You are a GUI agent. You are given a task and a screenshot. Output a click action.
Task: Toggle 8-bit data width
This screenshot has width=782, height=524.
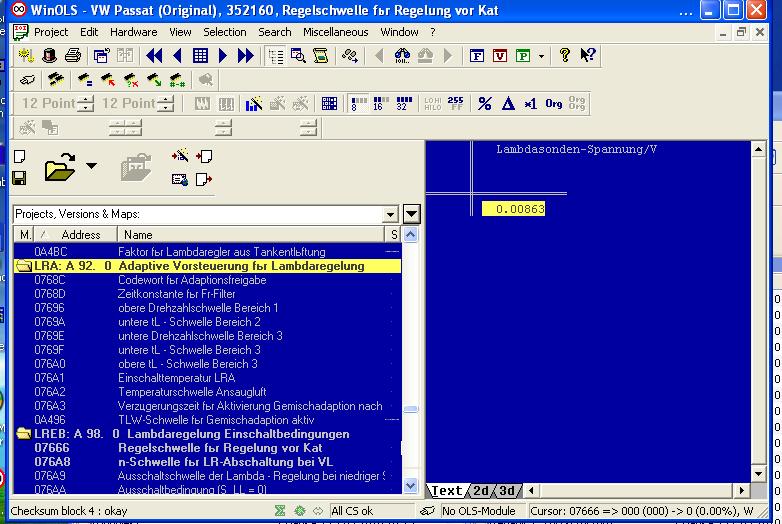(358, 104)
